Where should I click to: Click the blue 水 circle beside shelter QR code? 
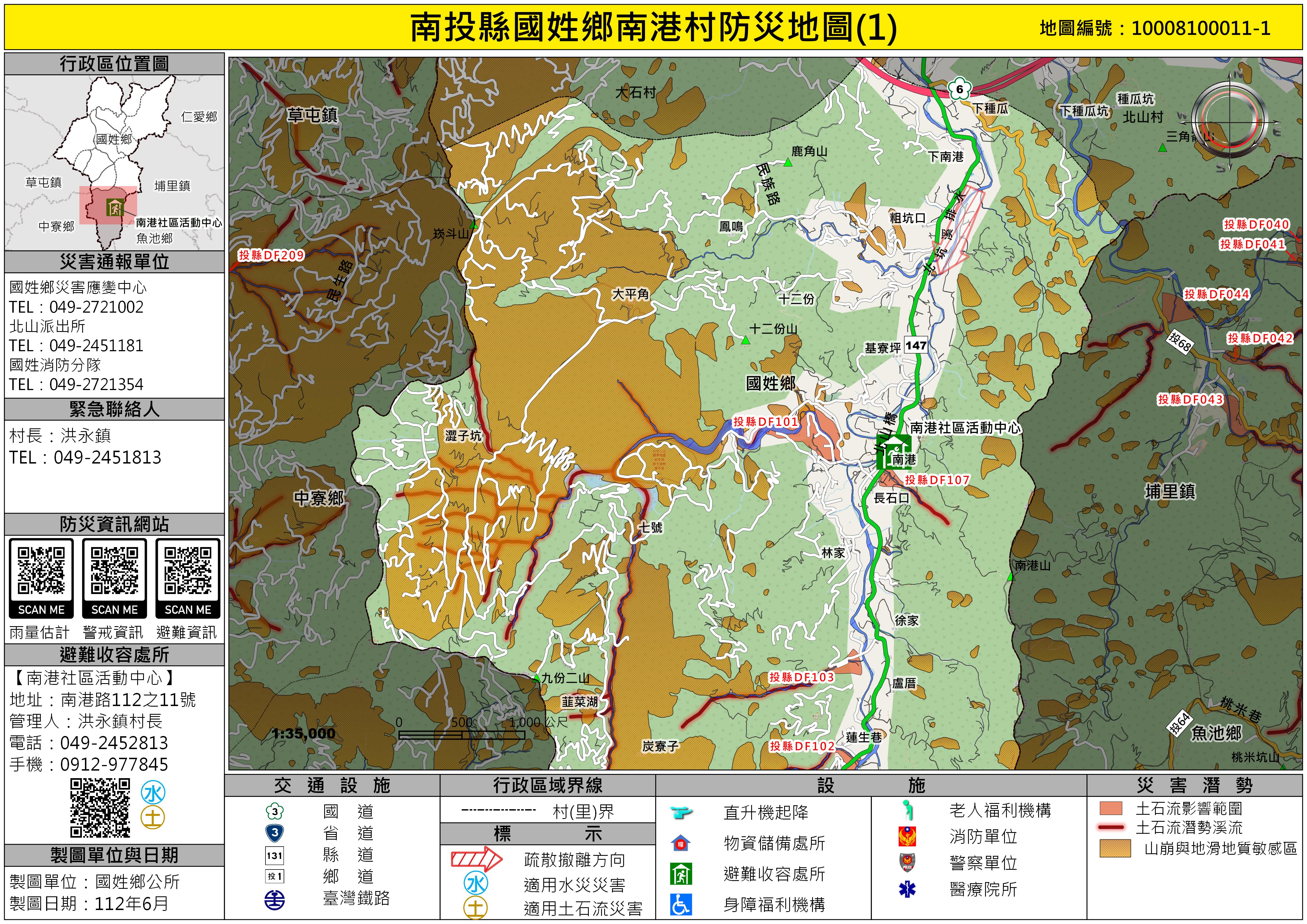point(153,792)
